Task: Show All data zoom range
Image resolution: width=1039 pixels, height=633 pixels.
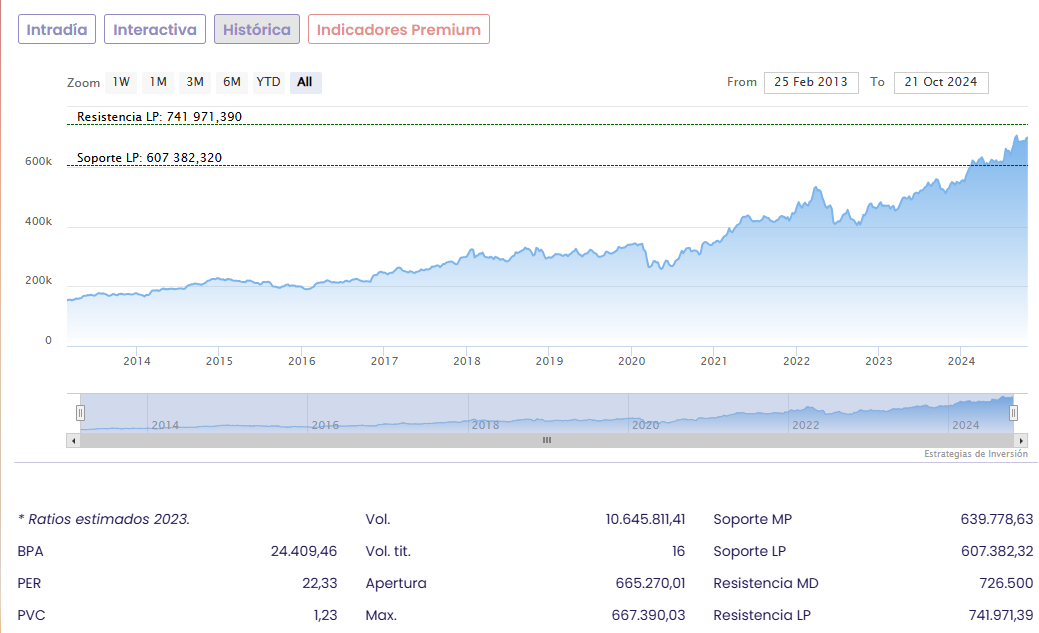Action: 305,82
